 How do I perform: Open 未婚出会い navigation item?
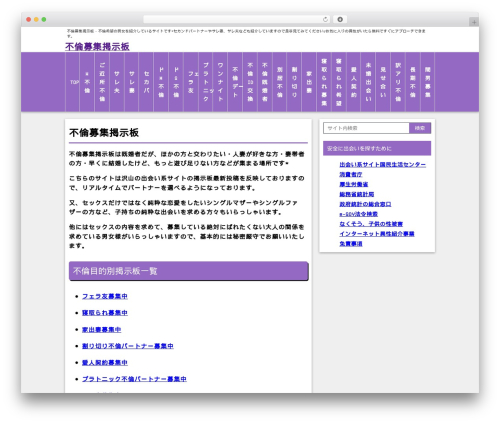pos(368,82)
